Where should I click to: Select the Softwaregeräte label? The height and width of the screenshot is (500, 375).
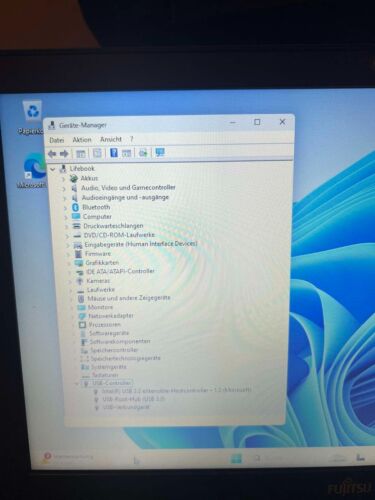click(x=109, y=333)
